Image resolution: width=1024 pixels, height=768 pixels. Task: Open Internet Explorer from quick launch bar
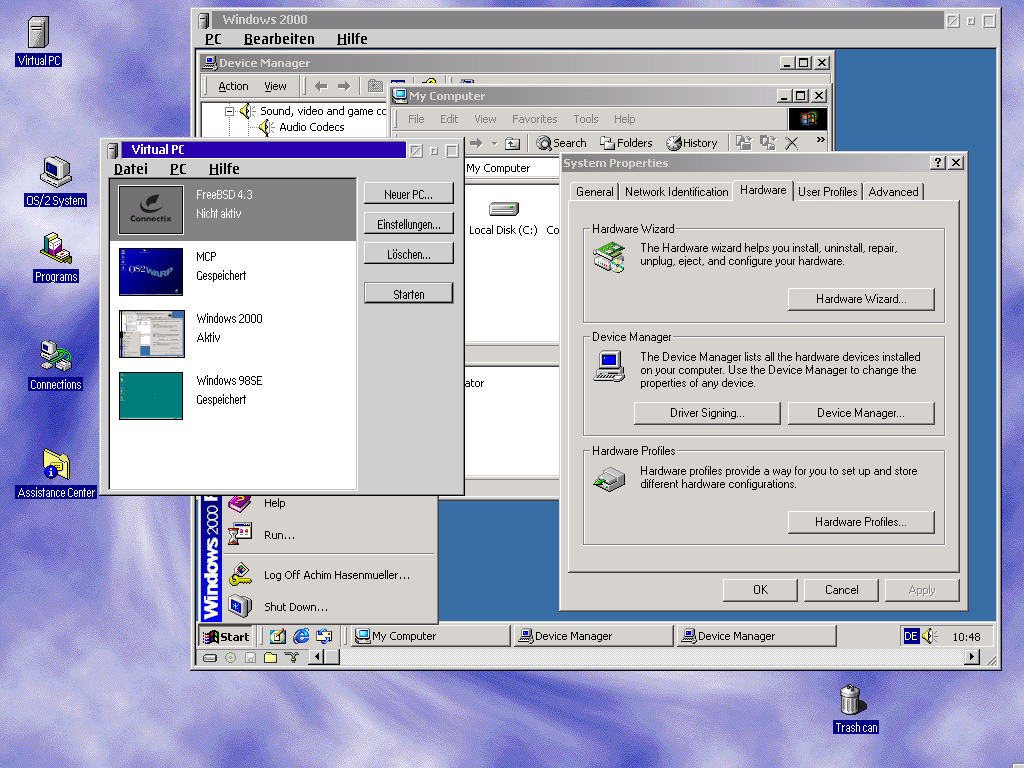tap(300, 636)
